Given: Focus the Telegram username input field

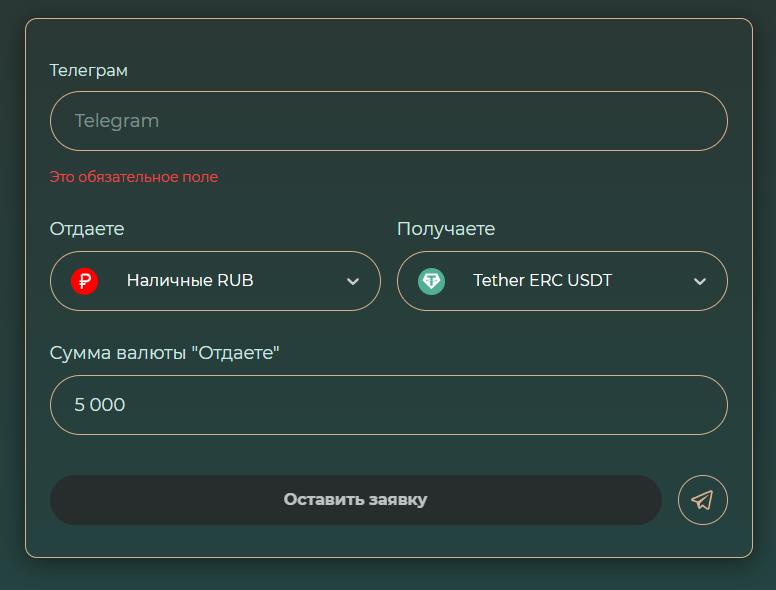Looking at the screenshot, I should [388, 121].
